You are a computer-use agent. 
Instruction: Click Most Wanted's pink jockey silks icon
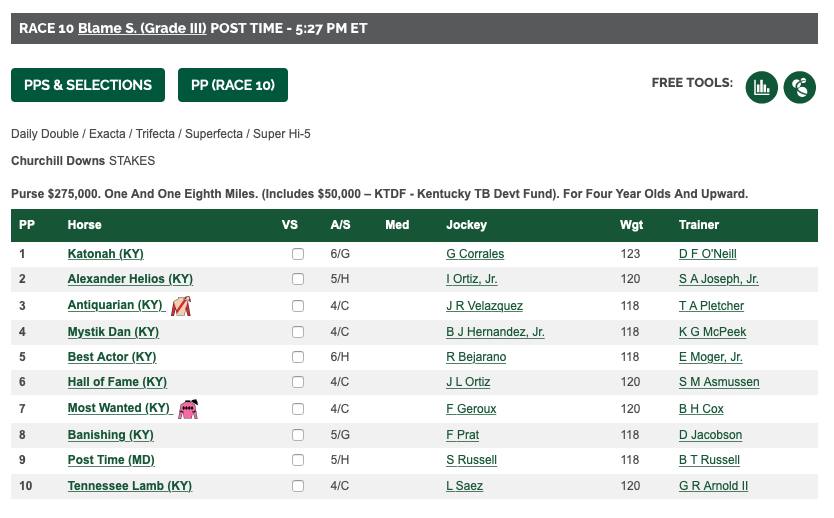coord(188,409)
